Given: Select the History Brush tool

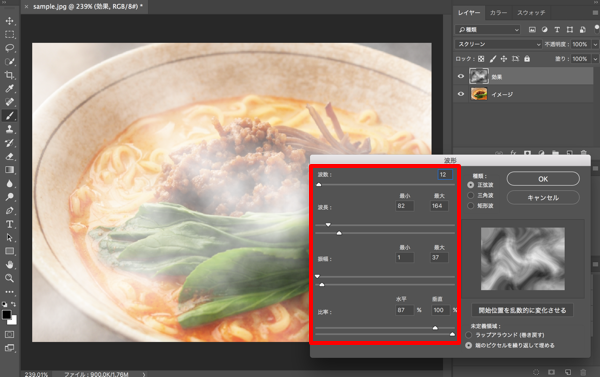Looking at the screenshot, I should (10, 143).
